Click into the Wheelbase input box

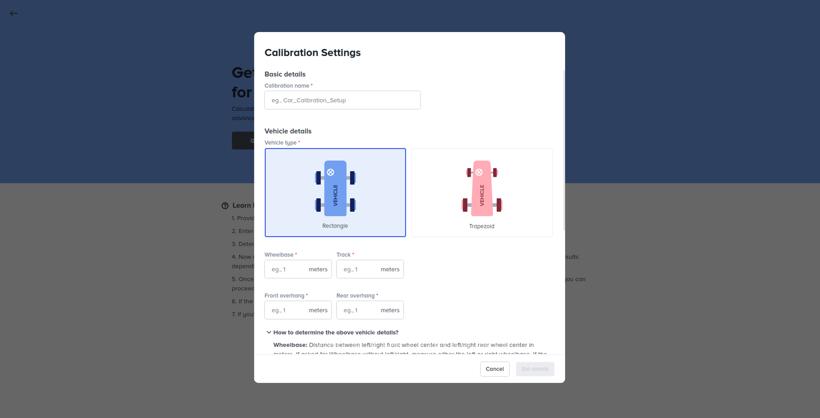[x=287, y=269]
